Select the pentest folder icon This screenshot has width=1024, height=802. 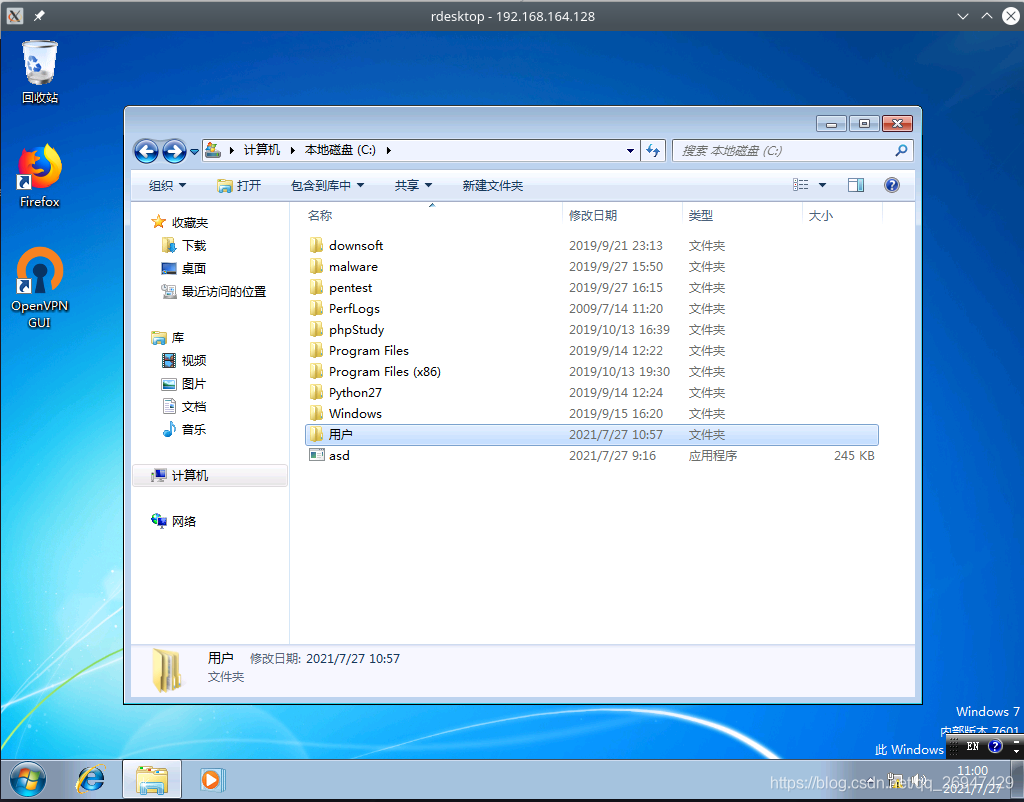pyautogui.click(x=317, y=287)
